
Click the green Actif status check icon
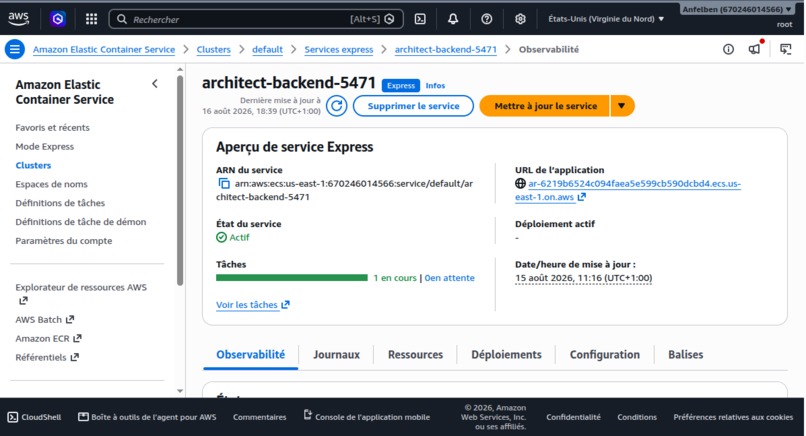point(221,237)
